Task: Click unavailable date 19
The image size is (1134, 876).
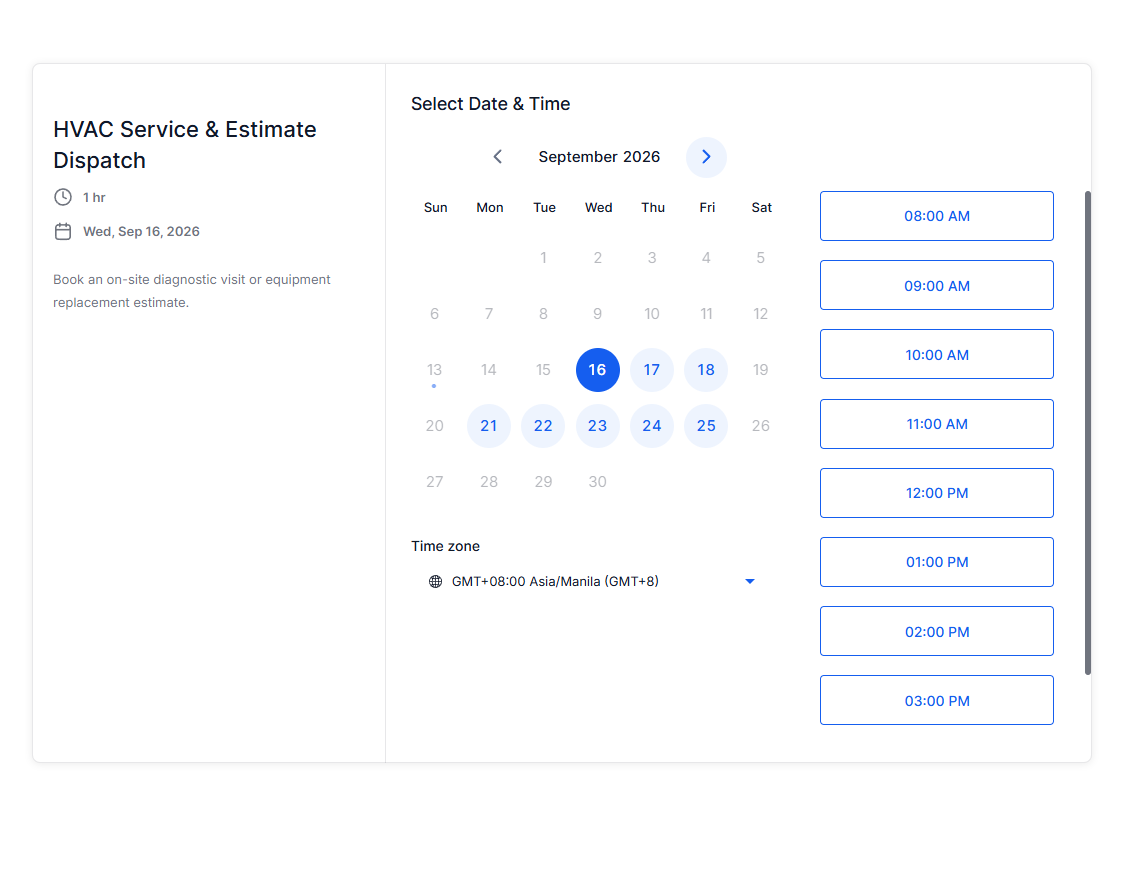Action: pyautogui.click(x=760, y=370)
